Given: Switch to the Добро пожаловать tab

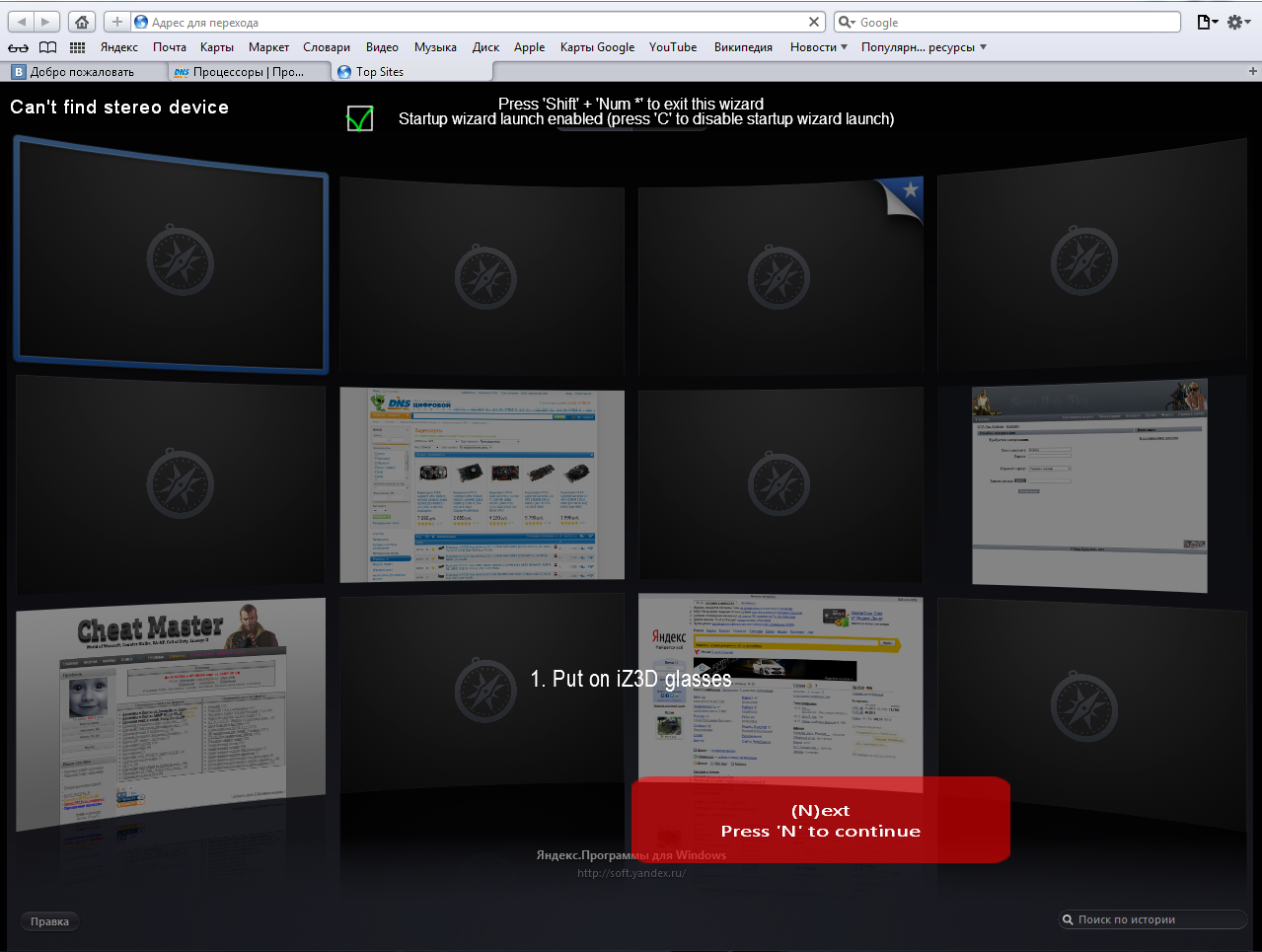Looking at the screenshot, I should (82, 72).
